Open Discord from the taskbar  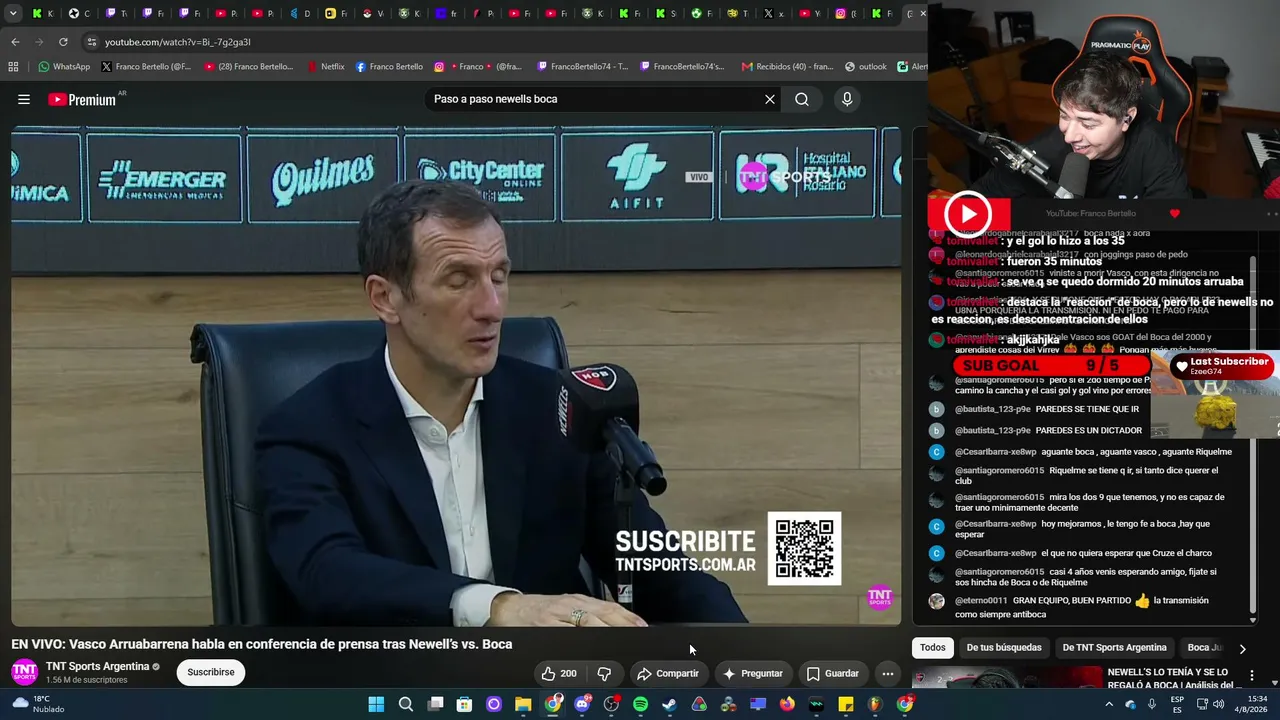[582, 704]
